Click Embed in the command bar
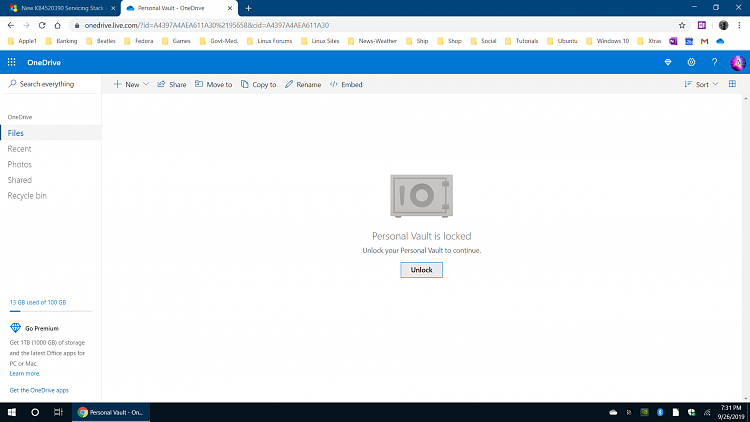 pos(346,84)
